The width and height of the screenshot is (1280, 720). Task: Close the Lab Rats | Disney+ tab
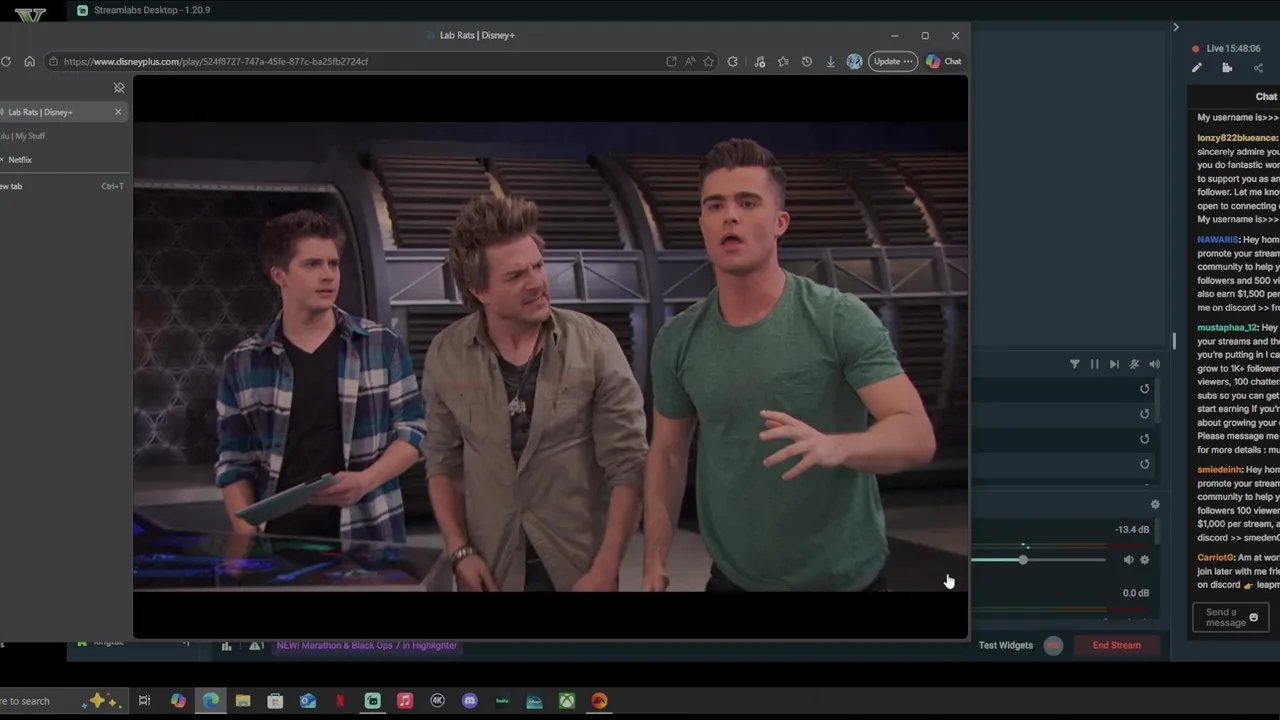coord(118,112)
